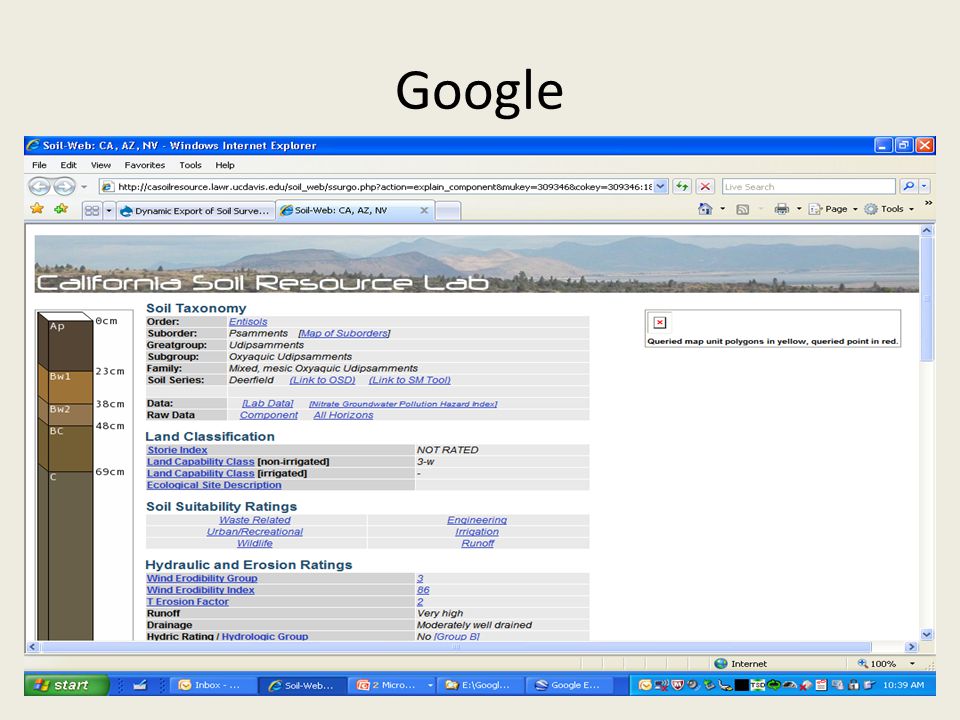Screen dimensions: 960x720
Task: Open the Page menu in the command bar
Action: [x=833, y=209]
